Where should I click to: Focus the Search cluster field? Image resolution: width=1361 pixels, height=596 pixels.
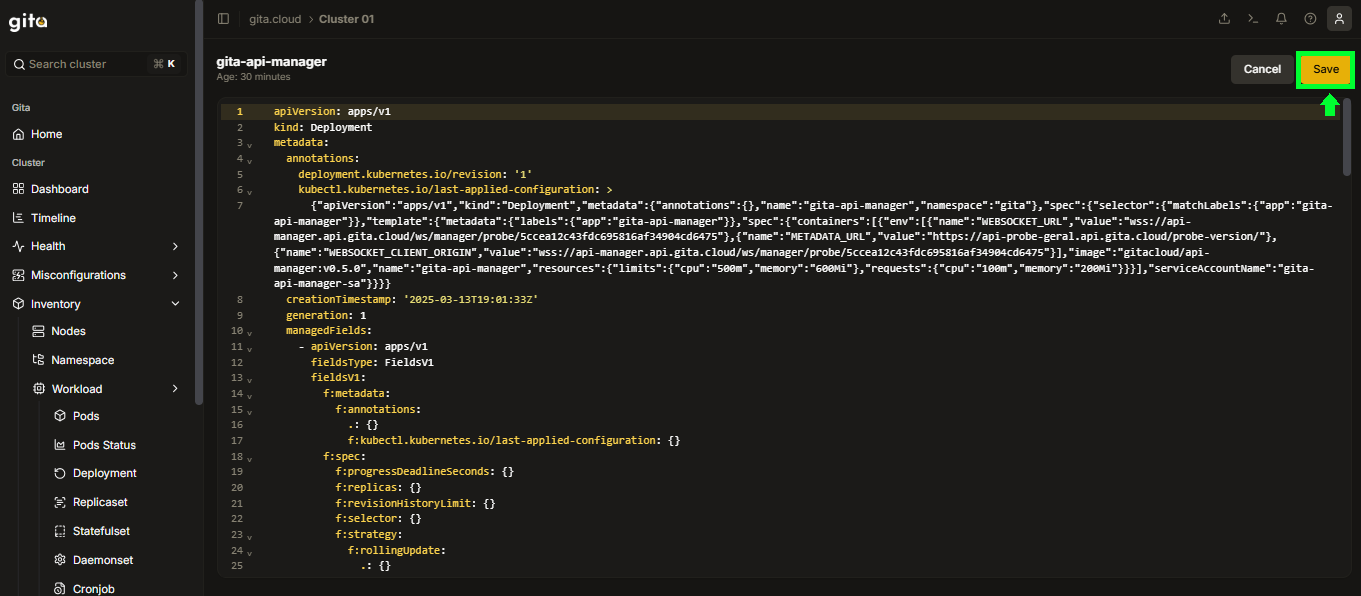click(97, 64)
